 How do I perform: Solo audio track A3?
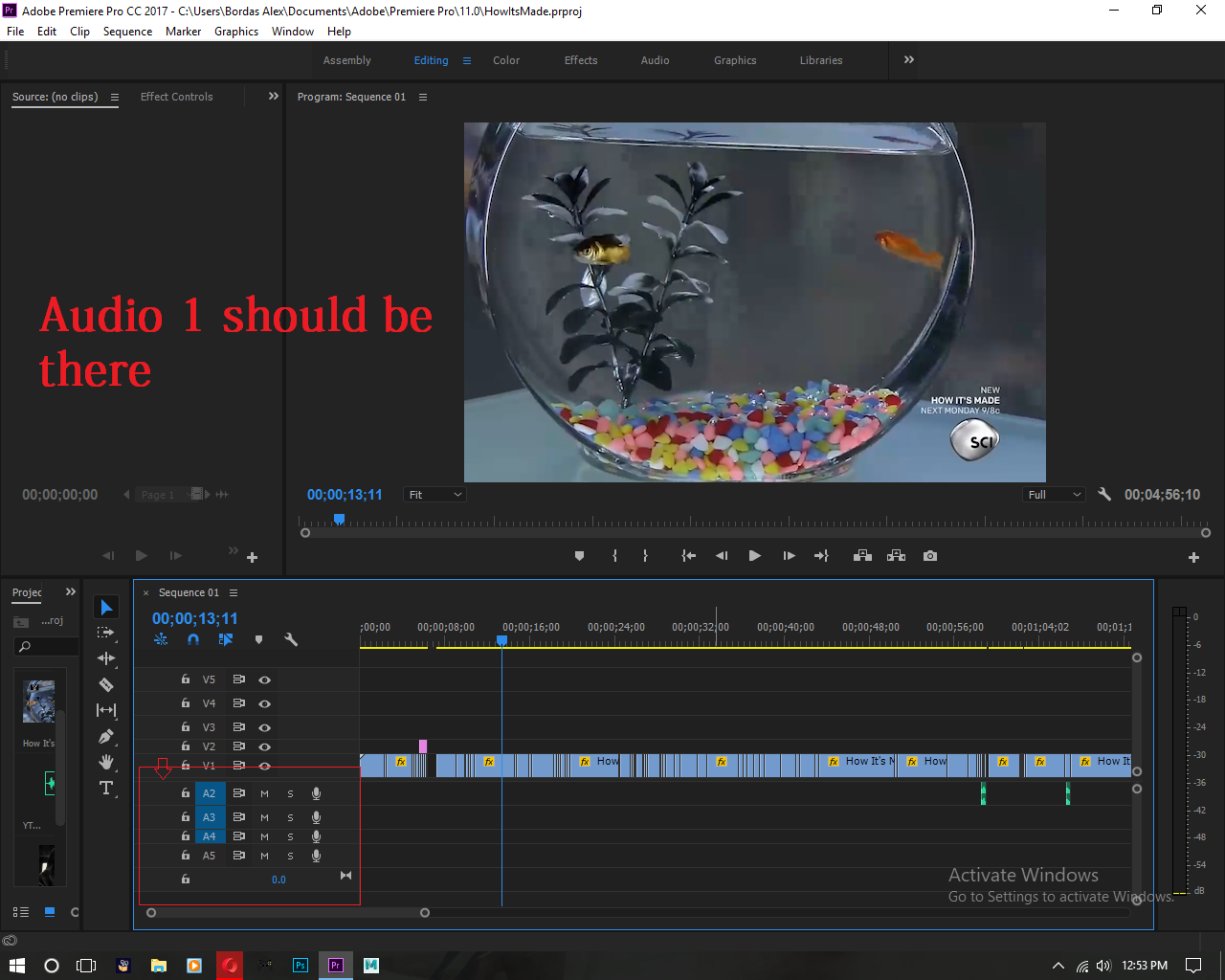tap(290, 817)
